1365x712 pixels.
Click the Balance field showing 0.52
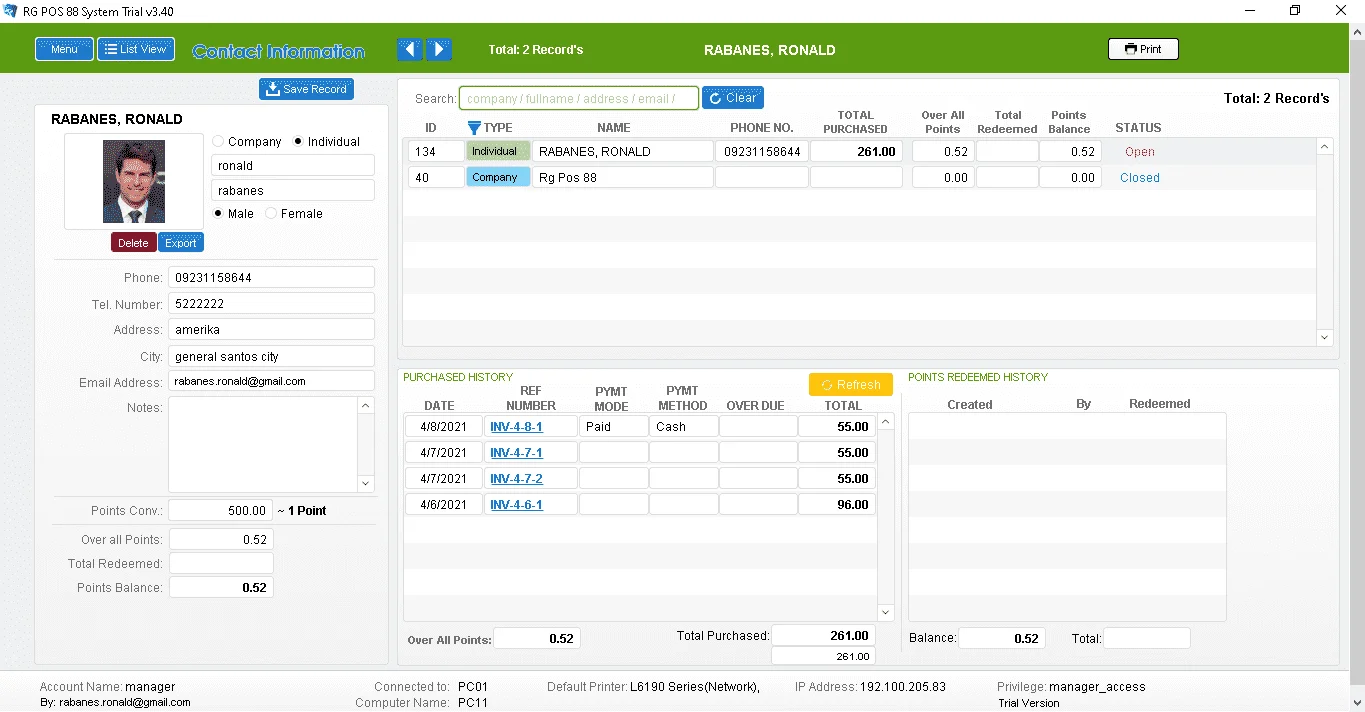click(x=1002, y=638)
